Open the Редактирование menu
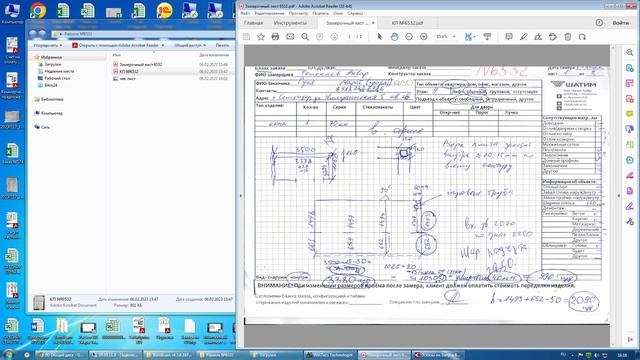This screenshot has width=640, height=360. point(269,13)
